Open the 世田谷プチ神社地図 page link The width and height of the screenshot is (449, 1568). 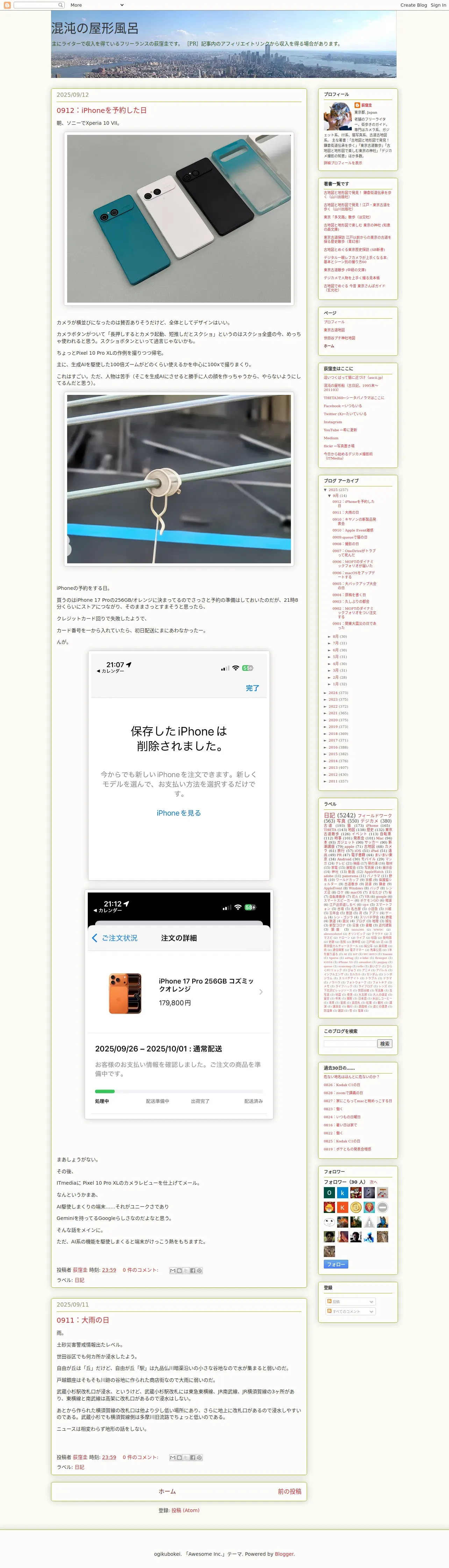(x=339, y=338)
